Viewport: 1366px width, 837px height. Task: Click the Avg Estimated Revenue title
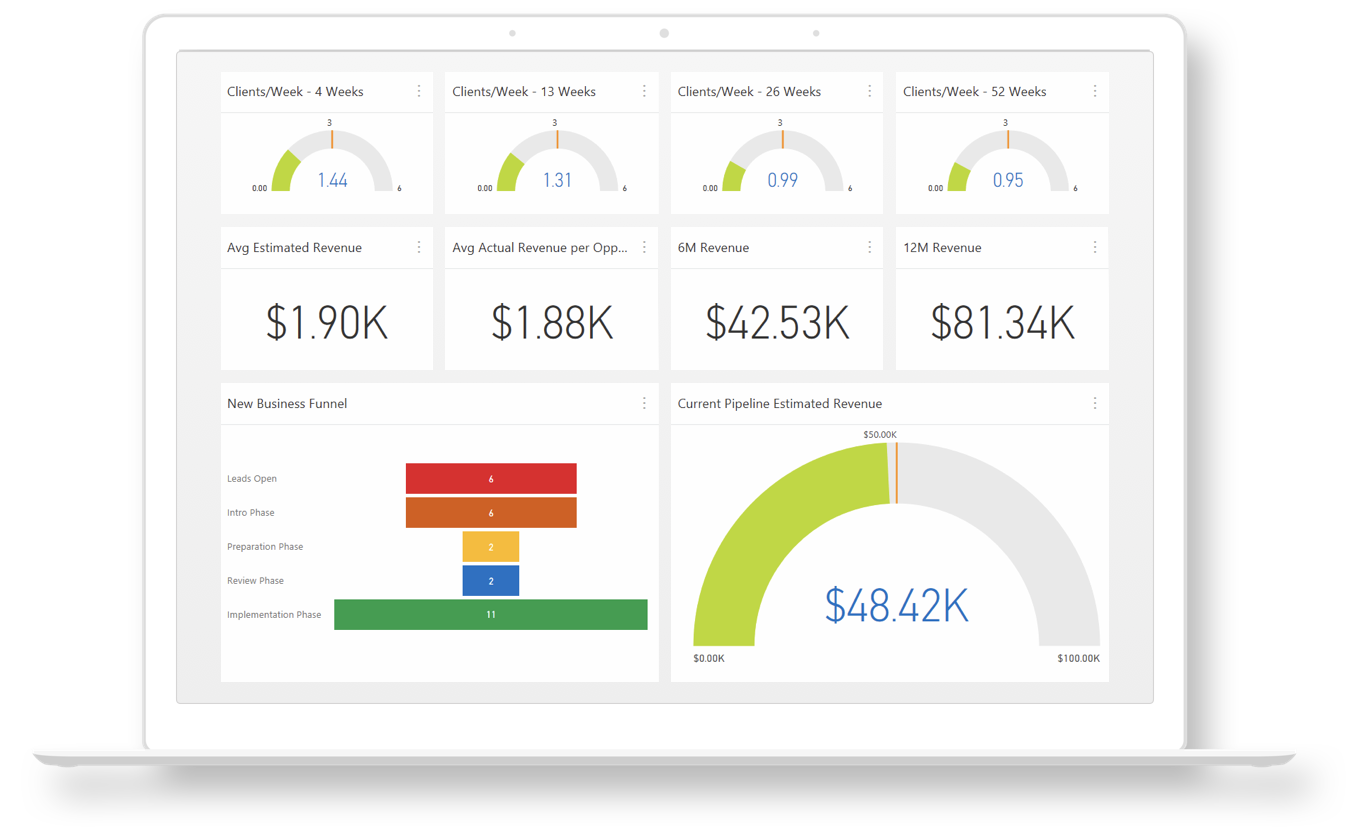[294, 248]
